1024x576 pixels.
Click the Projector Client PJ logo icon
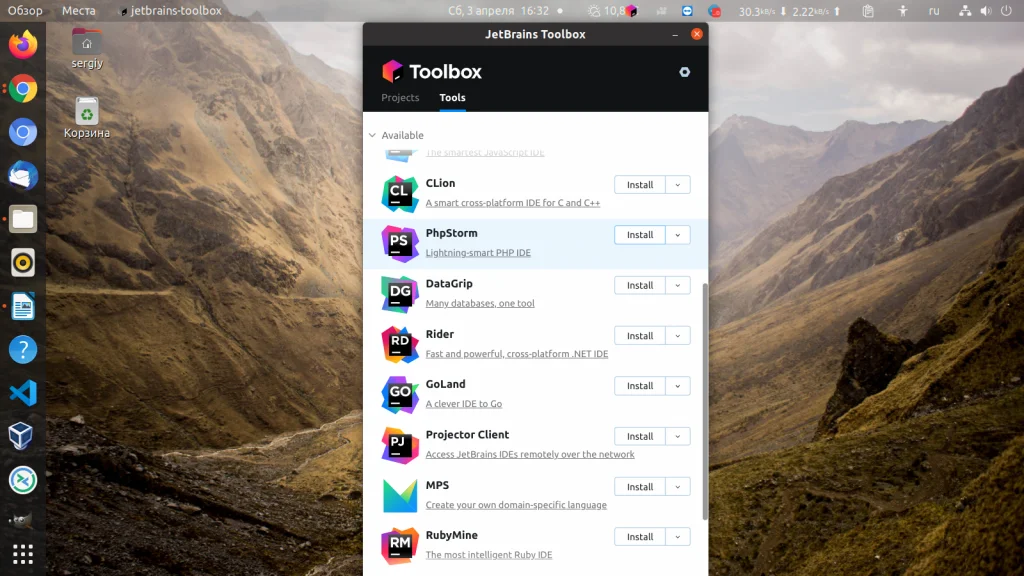(400, 445)
